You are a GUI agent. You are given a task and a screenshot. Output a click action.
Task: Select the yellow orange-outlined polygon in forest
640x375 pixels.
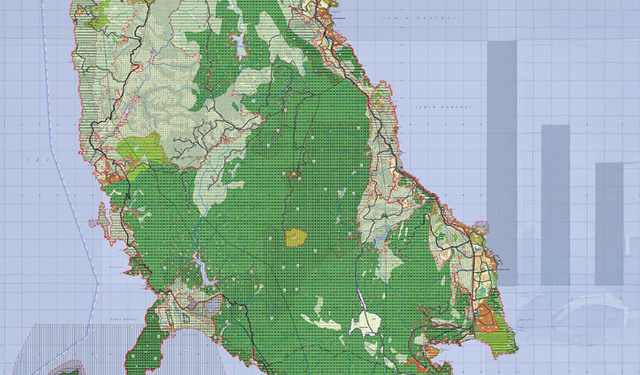click(x=296, y=237)
